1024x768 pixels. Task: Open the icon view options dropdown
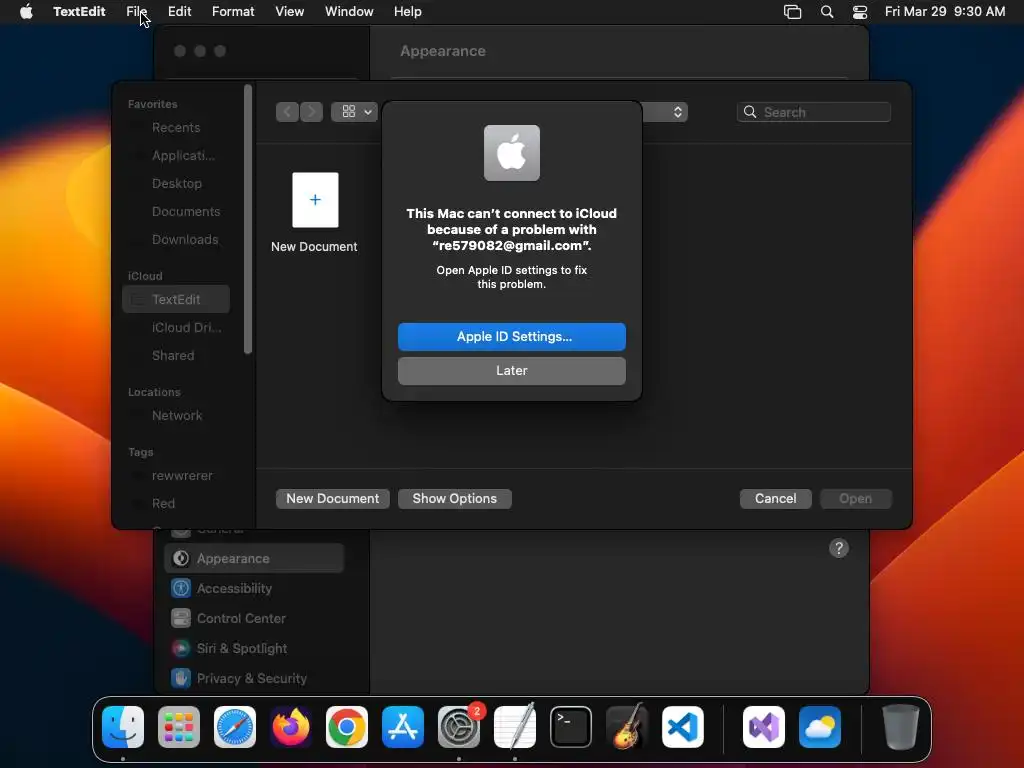point(355,112)
